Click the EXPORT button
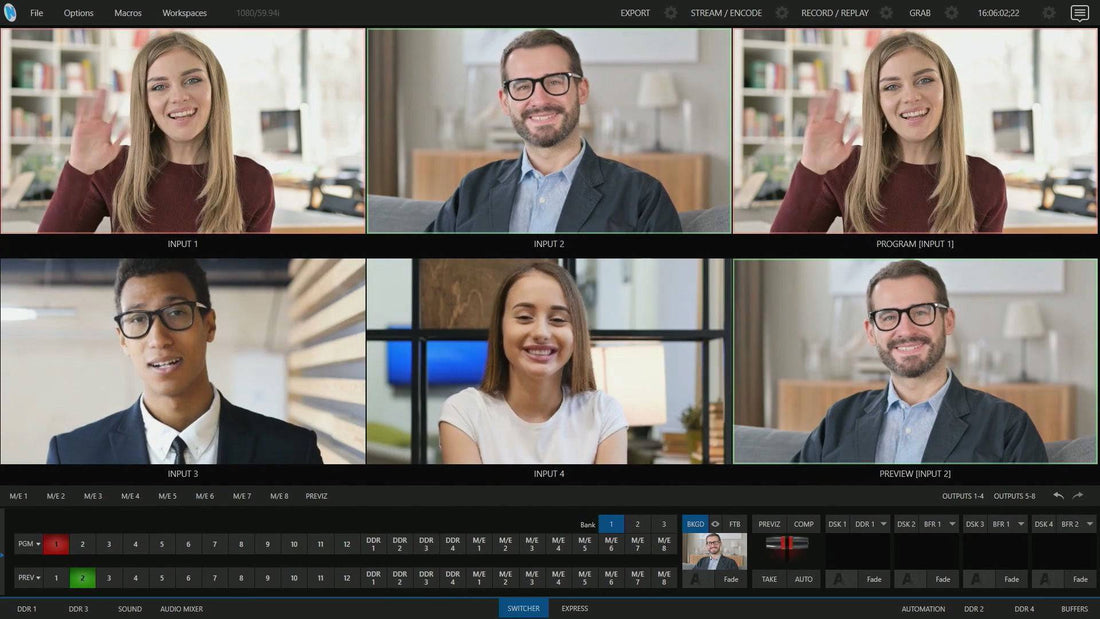 tap(635, 13)
